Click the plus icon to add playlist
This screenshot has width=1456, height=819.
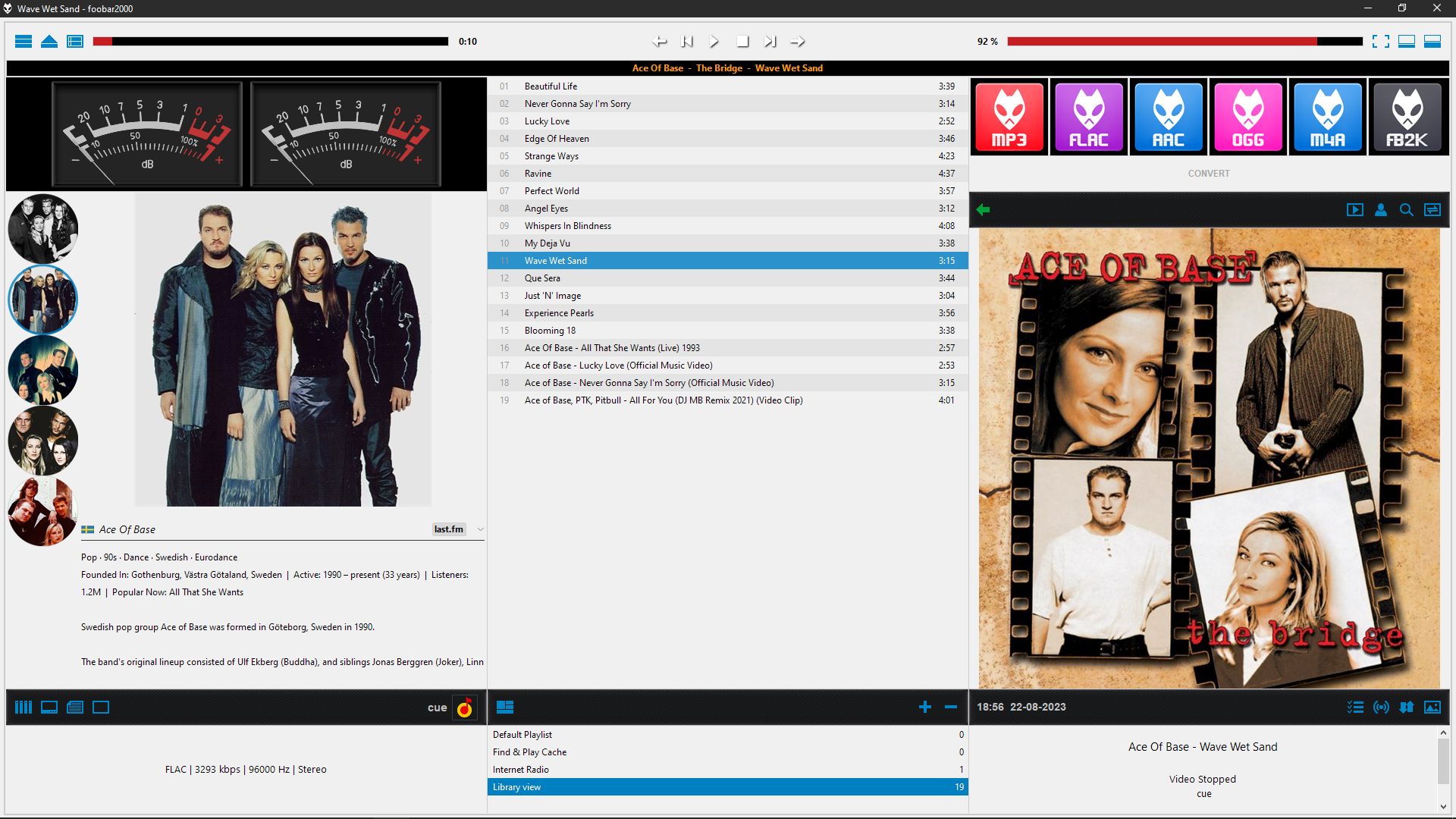pos(924,707)
